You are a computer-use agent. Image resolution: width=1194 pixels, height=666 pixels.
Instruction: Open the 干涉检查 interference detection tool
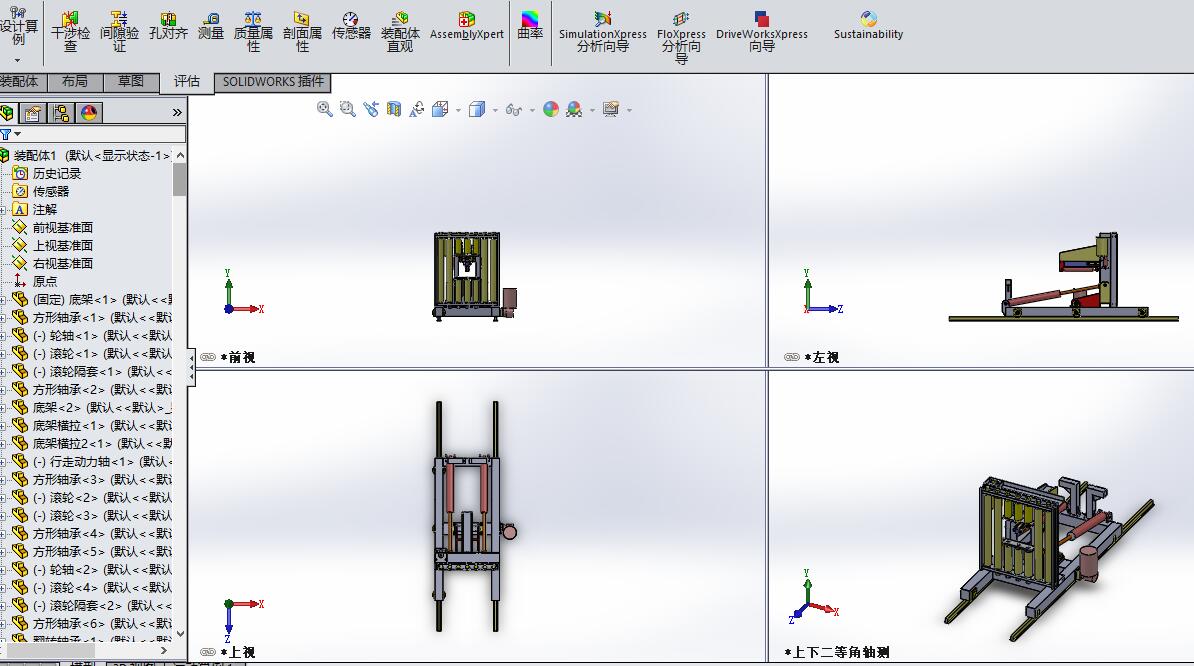click(70, 30)
